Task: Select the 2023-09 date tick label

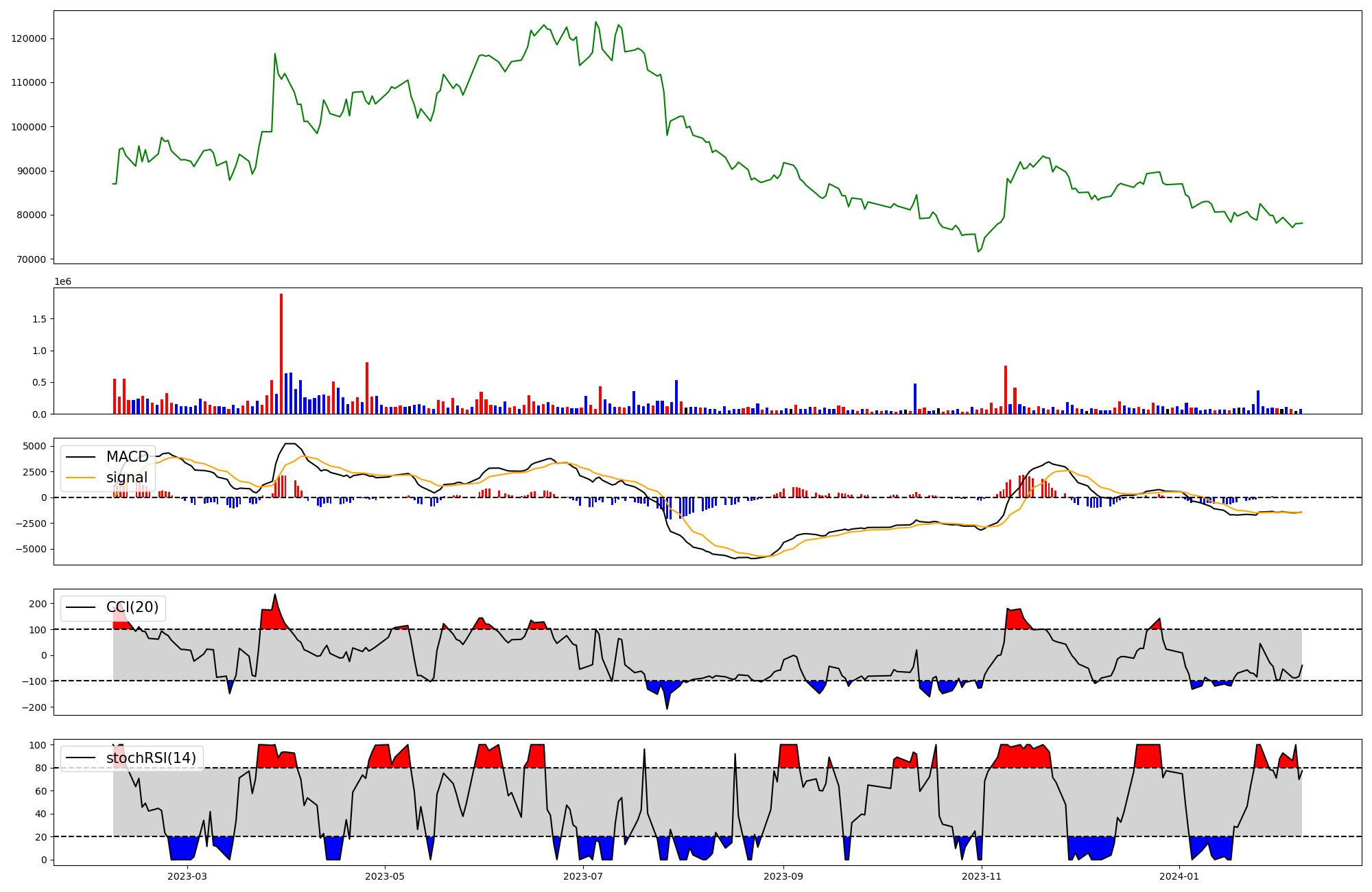Action: [x=783, y=876]
